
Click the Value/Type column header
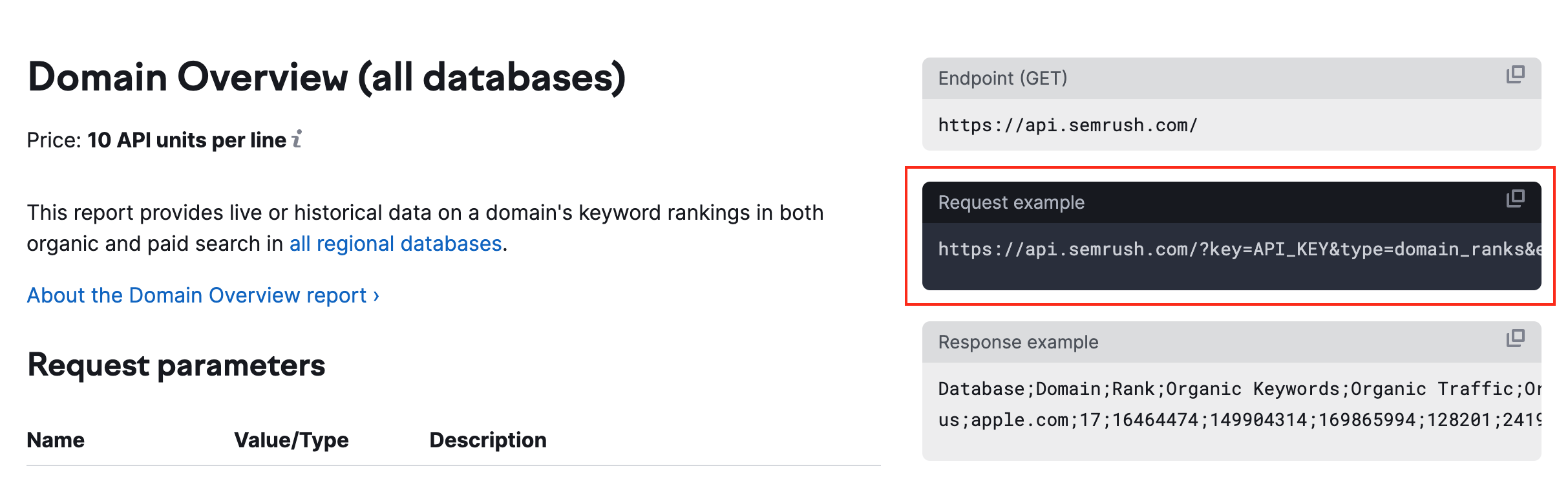(292, 440)
